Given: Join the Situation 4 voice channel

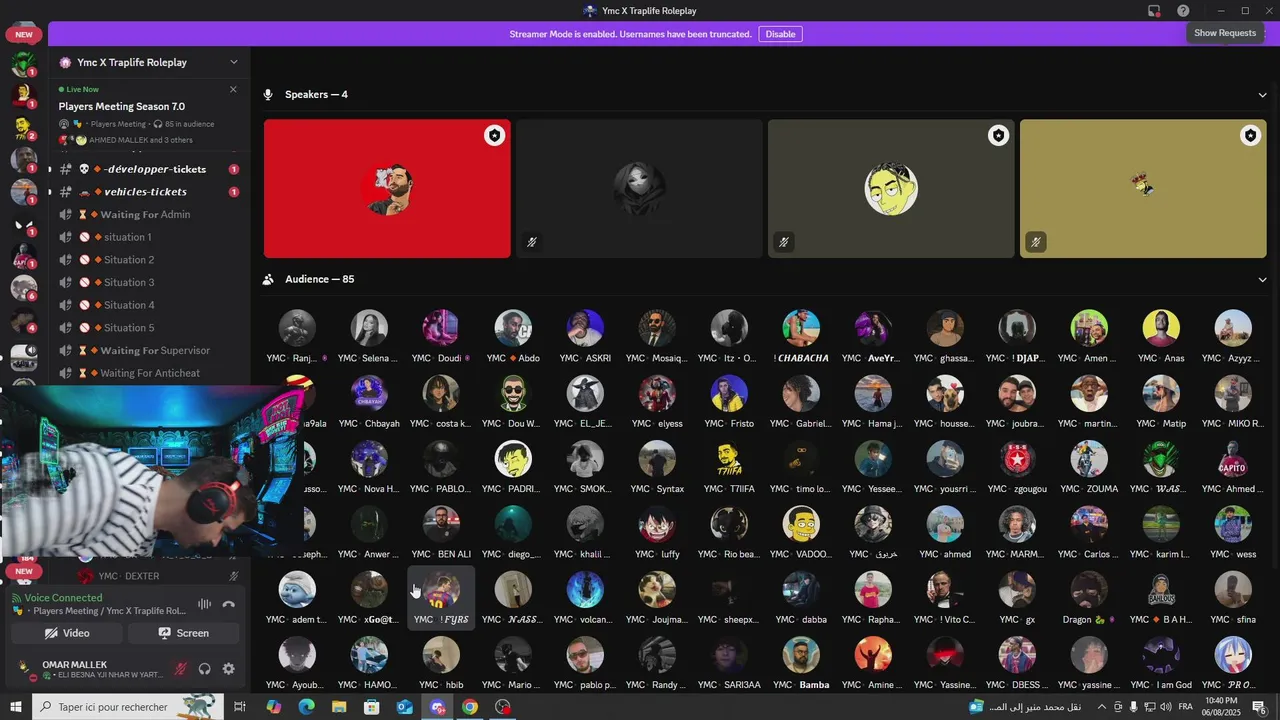Looking at the screenshot, I should 148,305.
